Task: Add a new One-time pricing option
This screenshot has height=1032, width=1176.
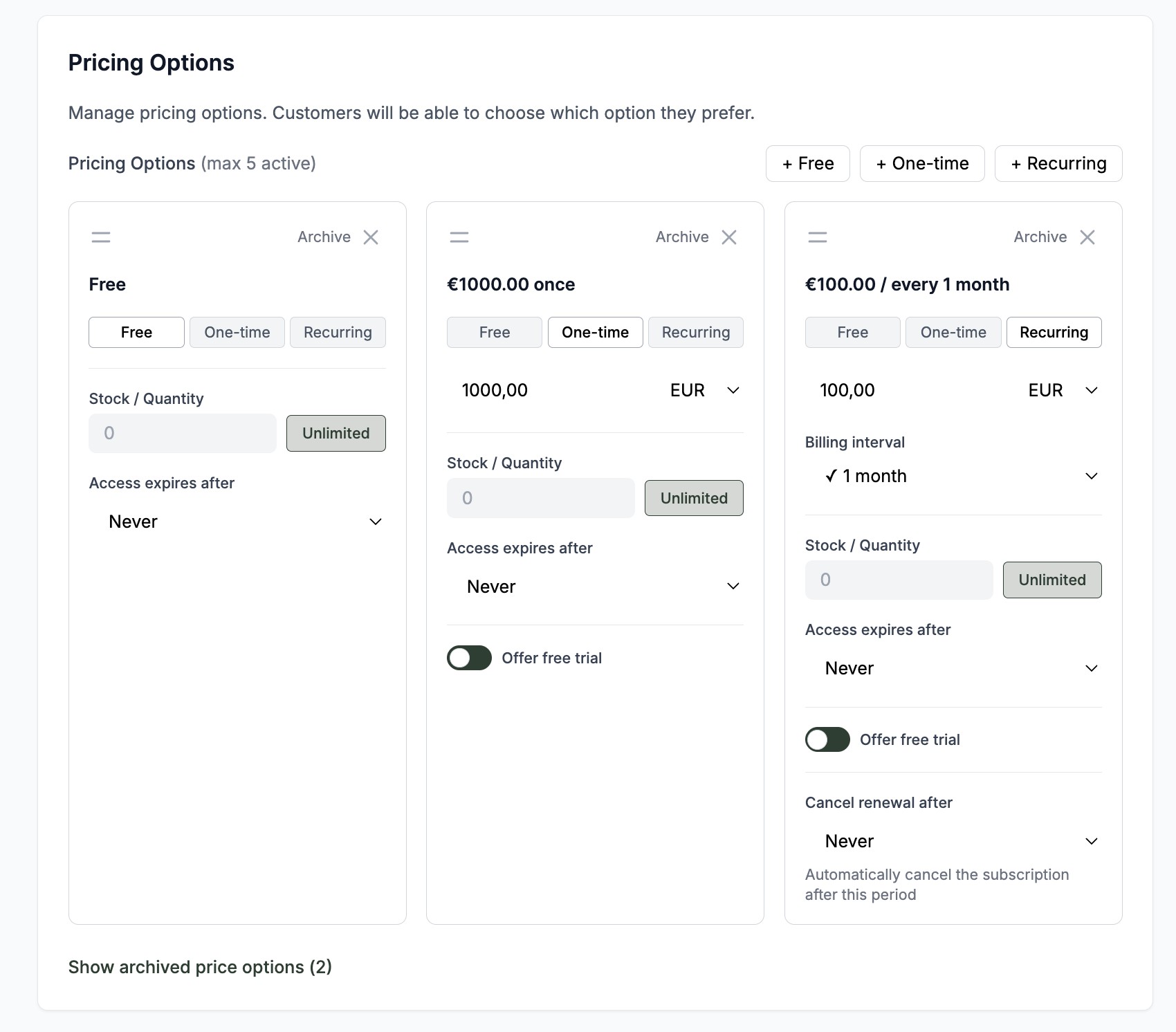Action: (x=921, y=164)
